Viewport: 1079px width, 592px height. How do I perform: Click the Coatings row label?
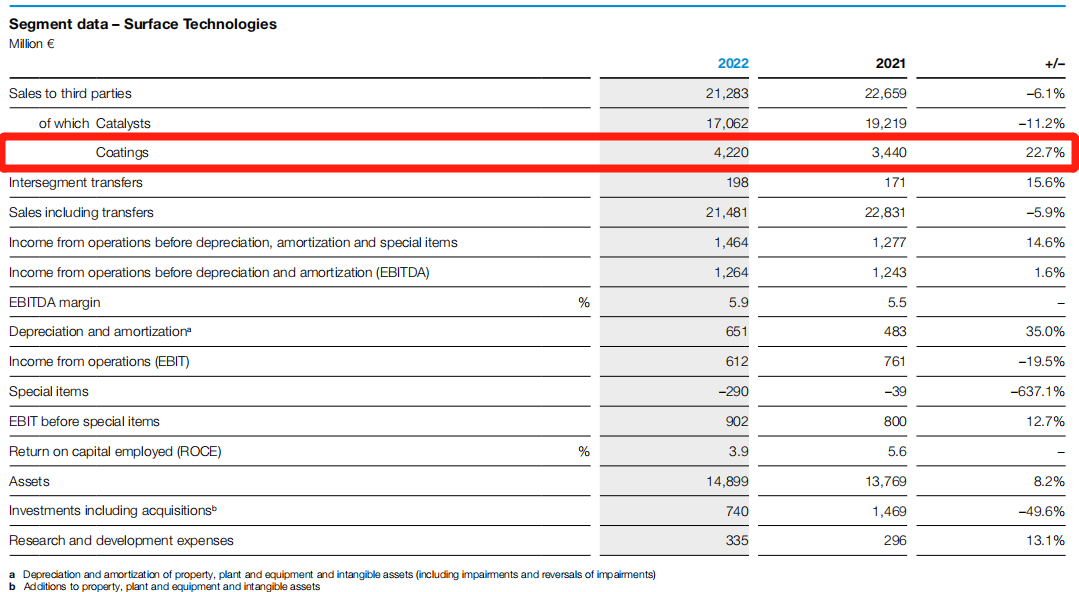(122, 152)
